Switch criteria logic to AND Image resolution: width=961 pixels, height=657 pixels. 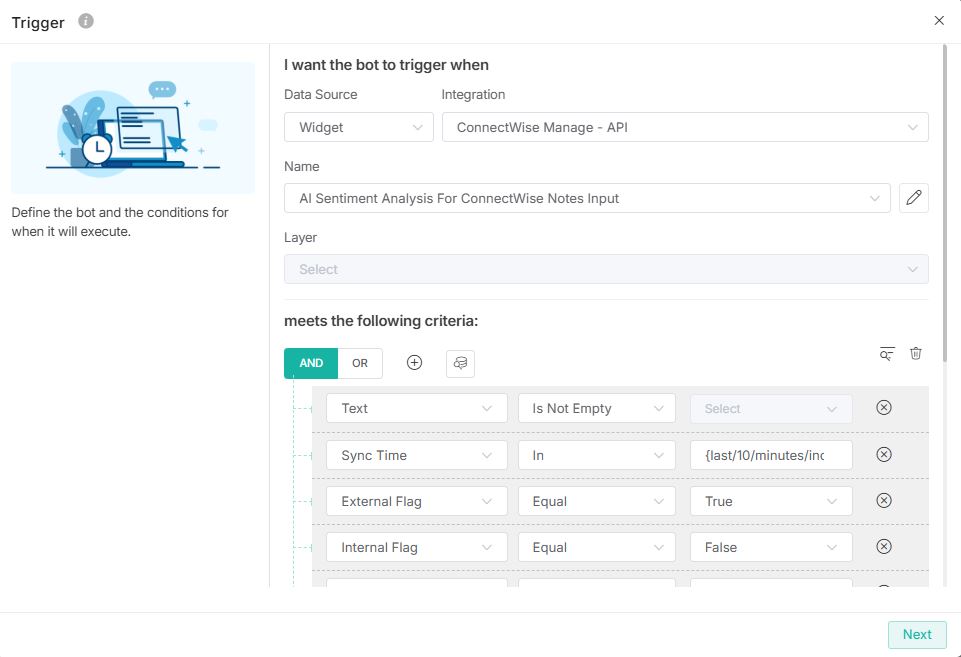point(311,363)
